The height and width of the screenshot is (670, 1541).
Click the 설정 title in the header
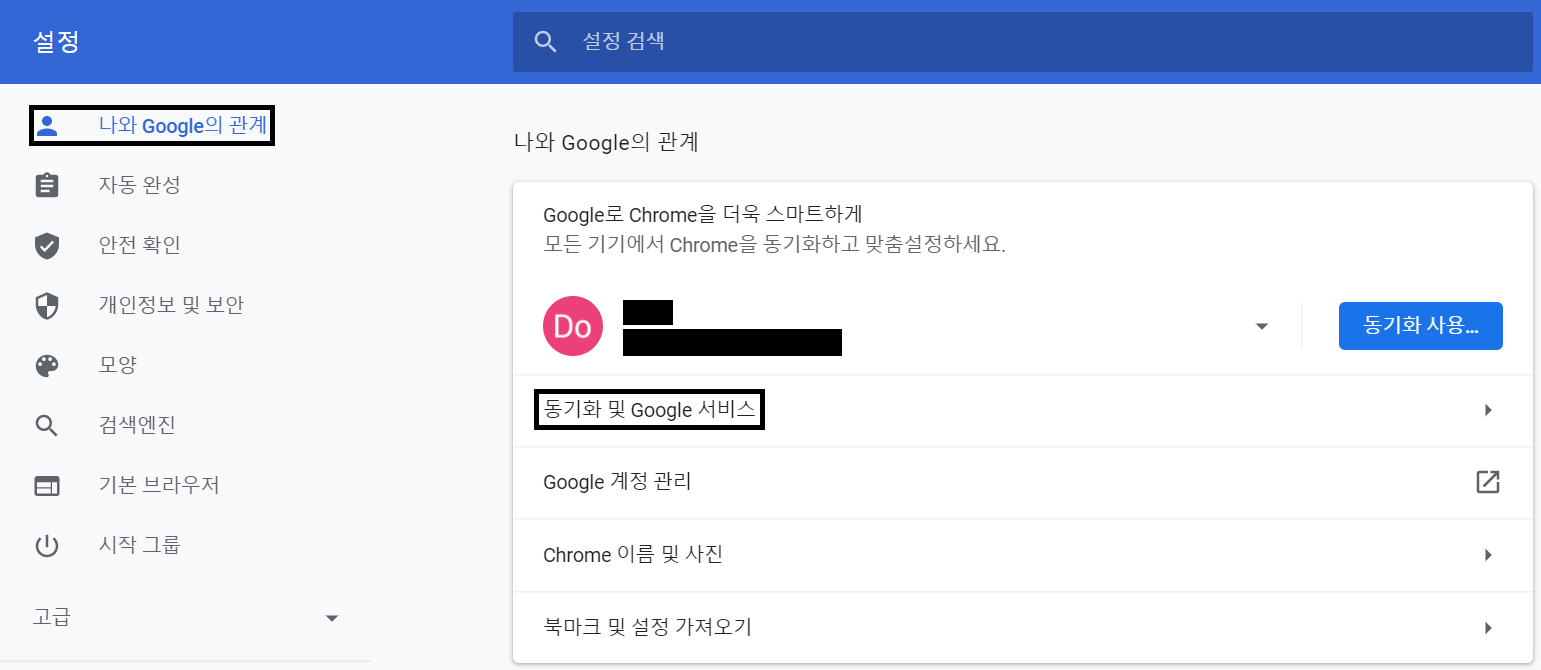pos(56,42)
